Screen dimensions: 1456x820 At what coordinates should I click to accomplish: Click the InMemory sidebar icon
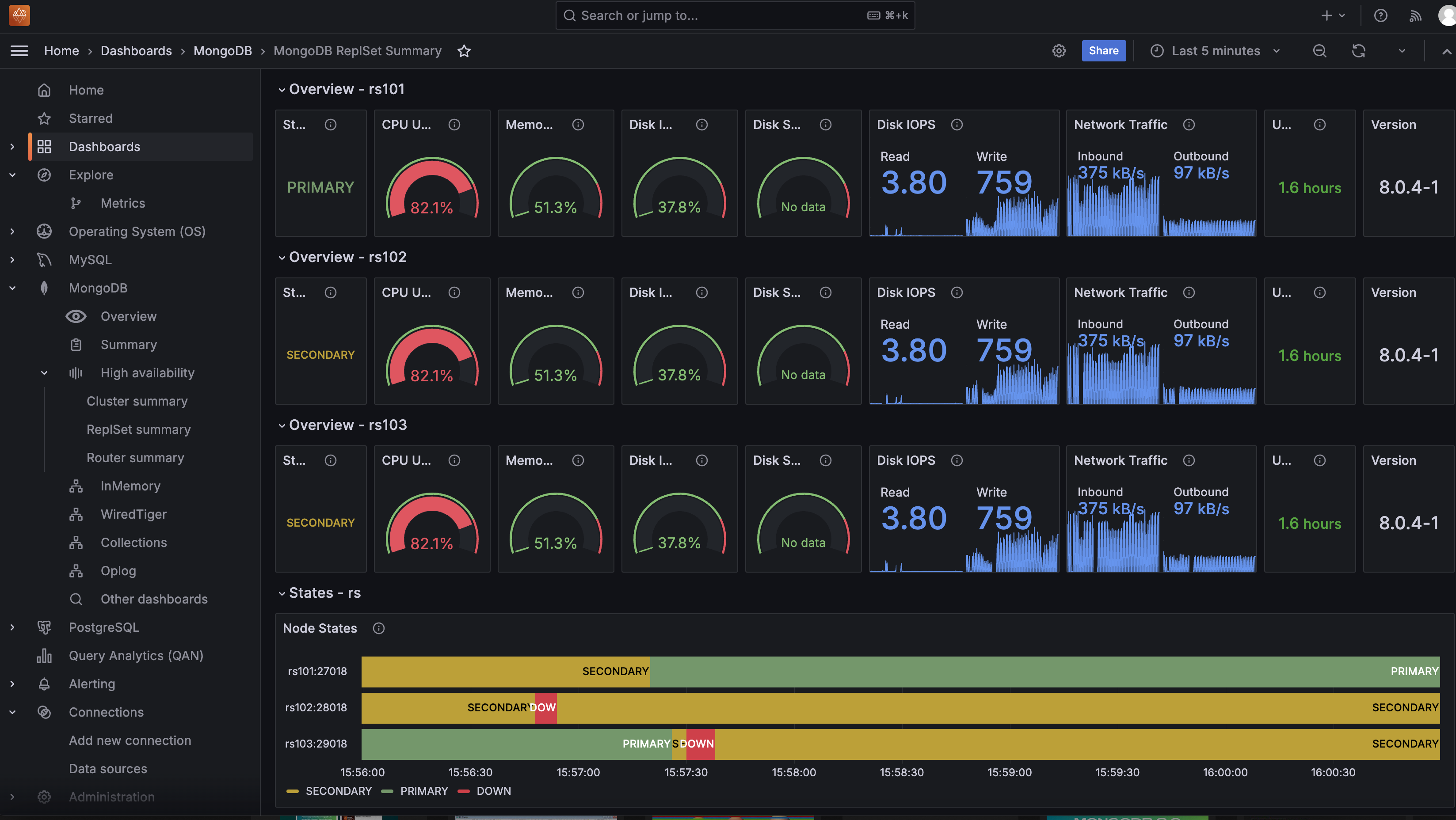(76, 486)
